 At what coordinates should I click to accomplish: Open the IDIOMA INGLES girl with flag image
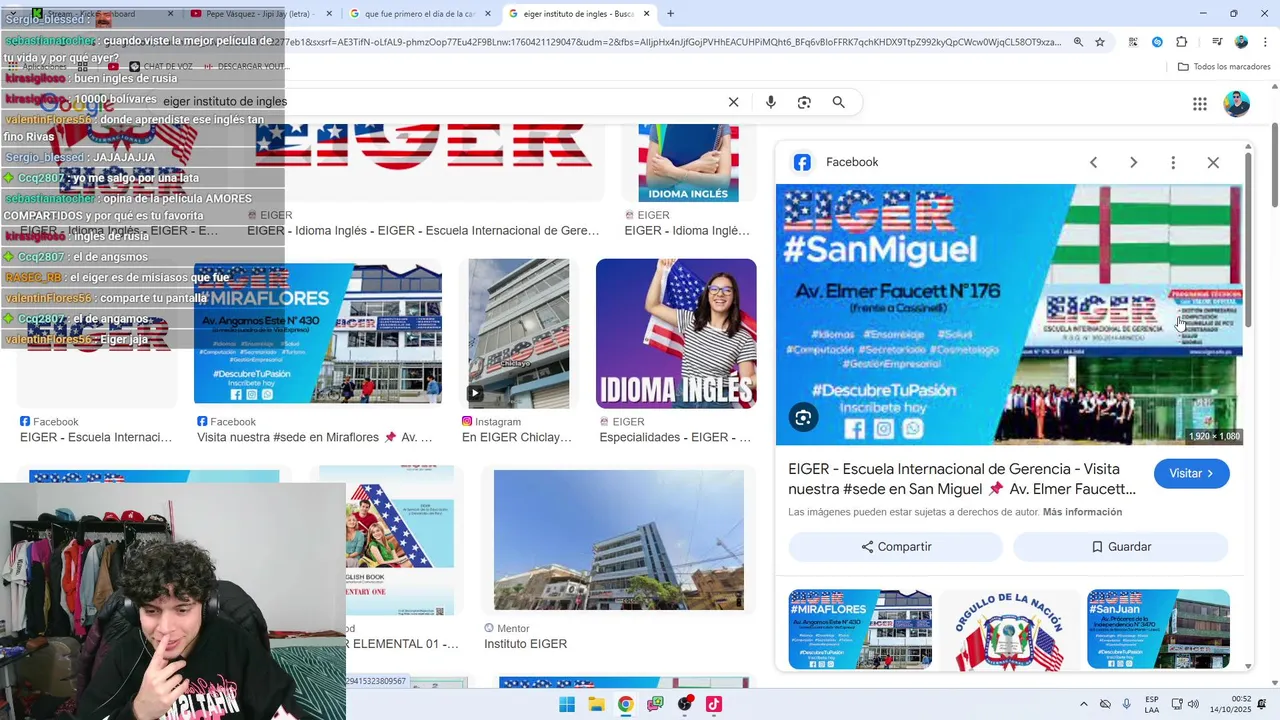[x=676, y=333]
